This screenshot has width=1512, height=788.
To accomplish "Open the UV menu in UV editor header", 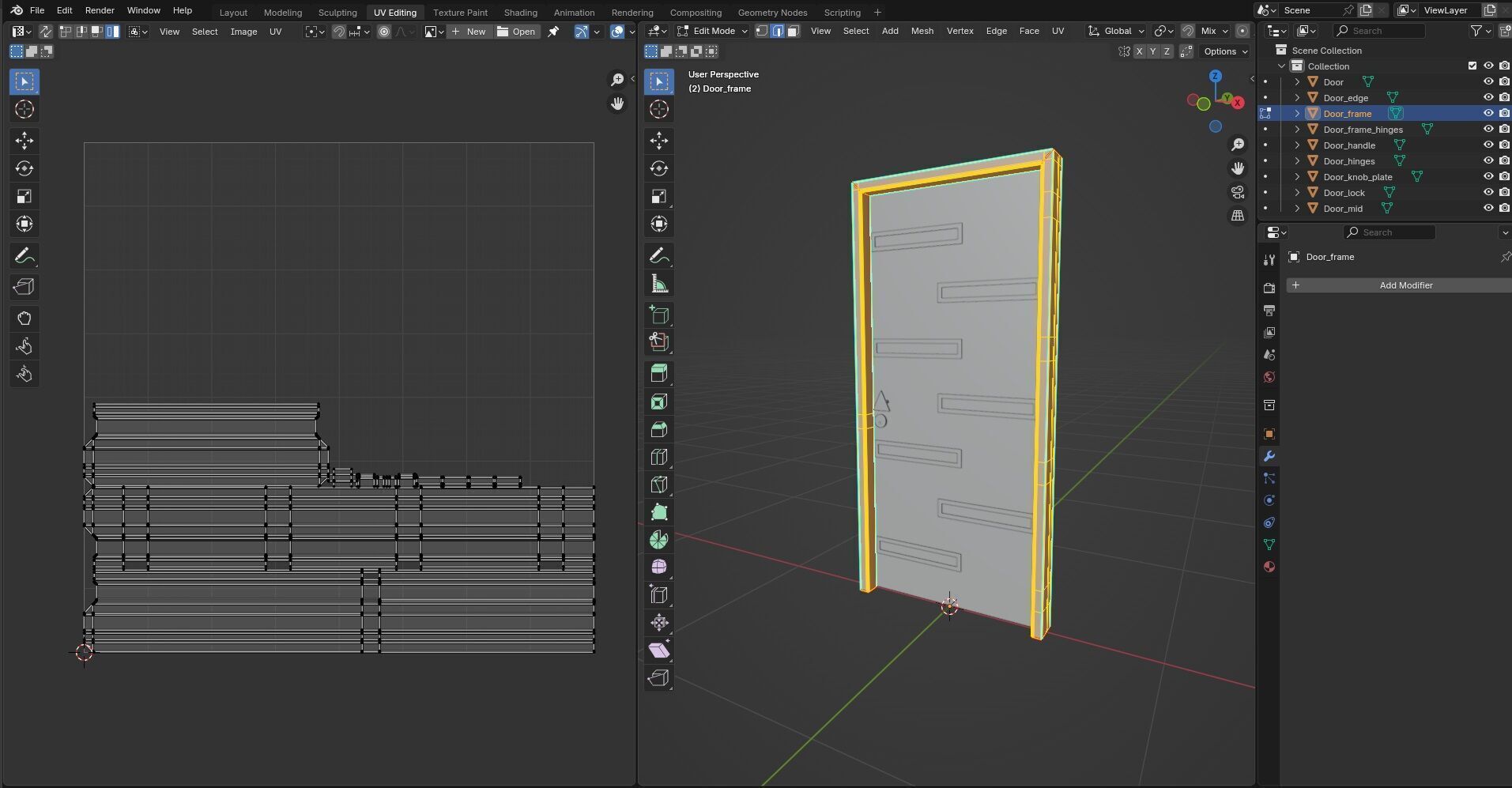I will point(275,32).
